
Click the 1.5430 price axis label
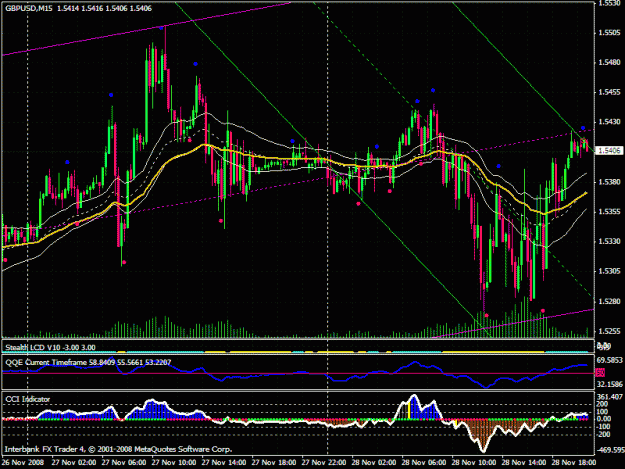pos(609,122)
